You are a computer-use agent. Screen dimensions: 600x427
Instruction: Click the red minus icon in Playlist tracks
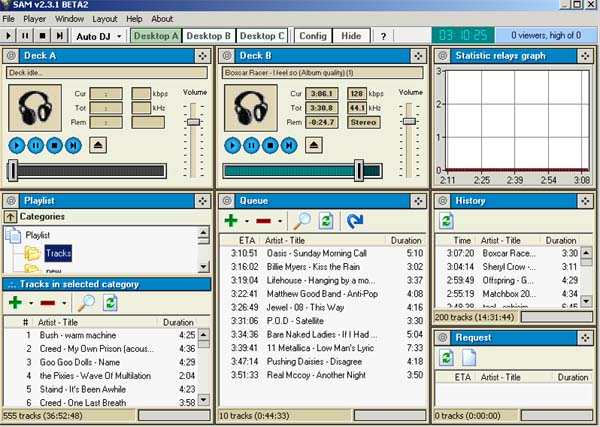pyautogui.click(x=48, y=303)
